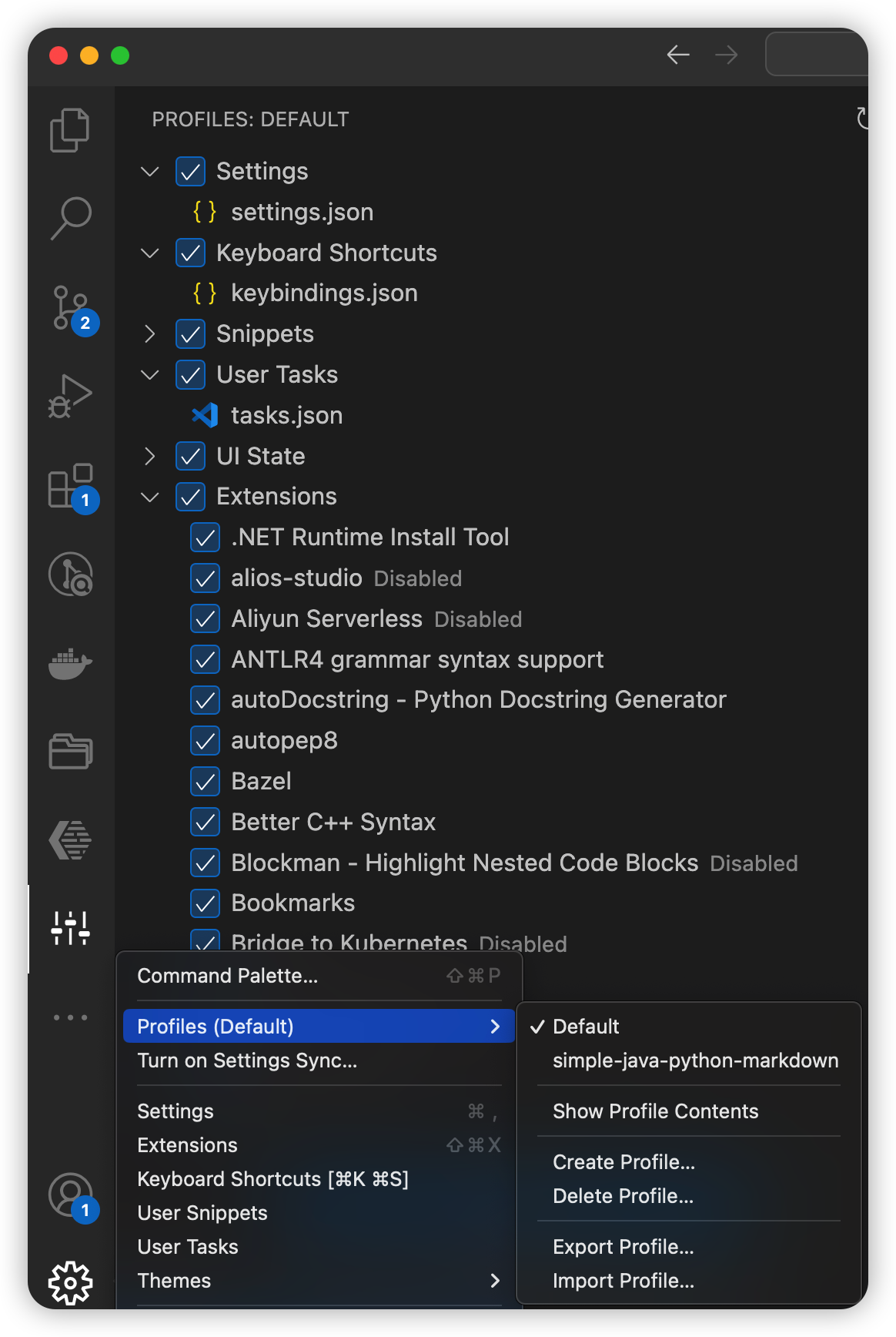Collapse the Extensions tree section
This screenshot has height=1337, width=896.
click(150, 497)
